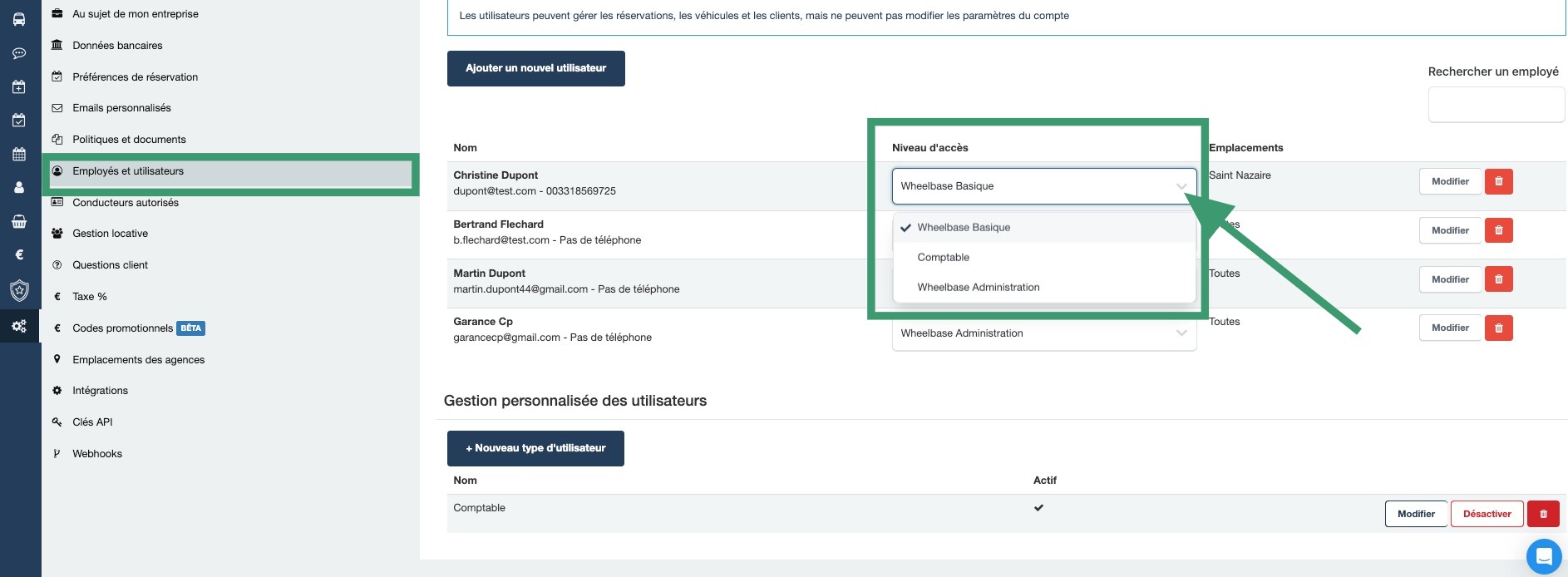Click Modifier for Garance Cp
The image size is (1568, 577).
point(1450,328)
